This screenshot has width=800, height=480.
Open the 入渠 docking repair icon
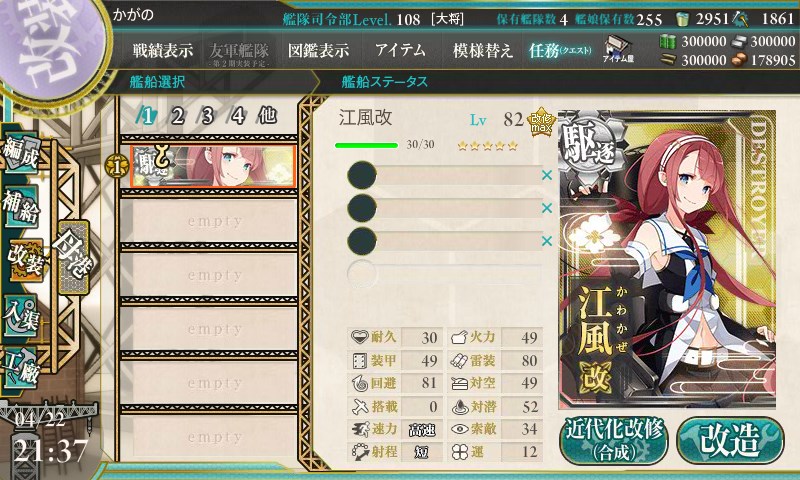(21, 317)
